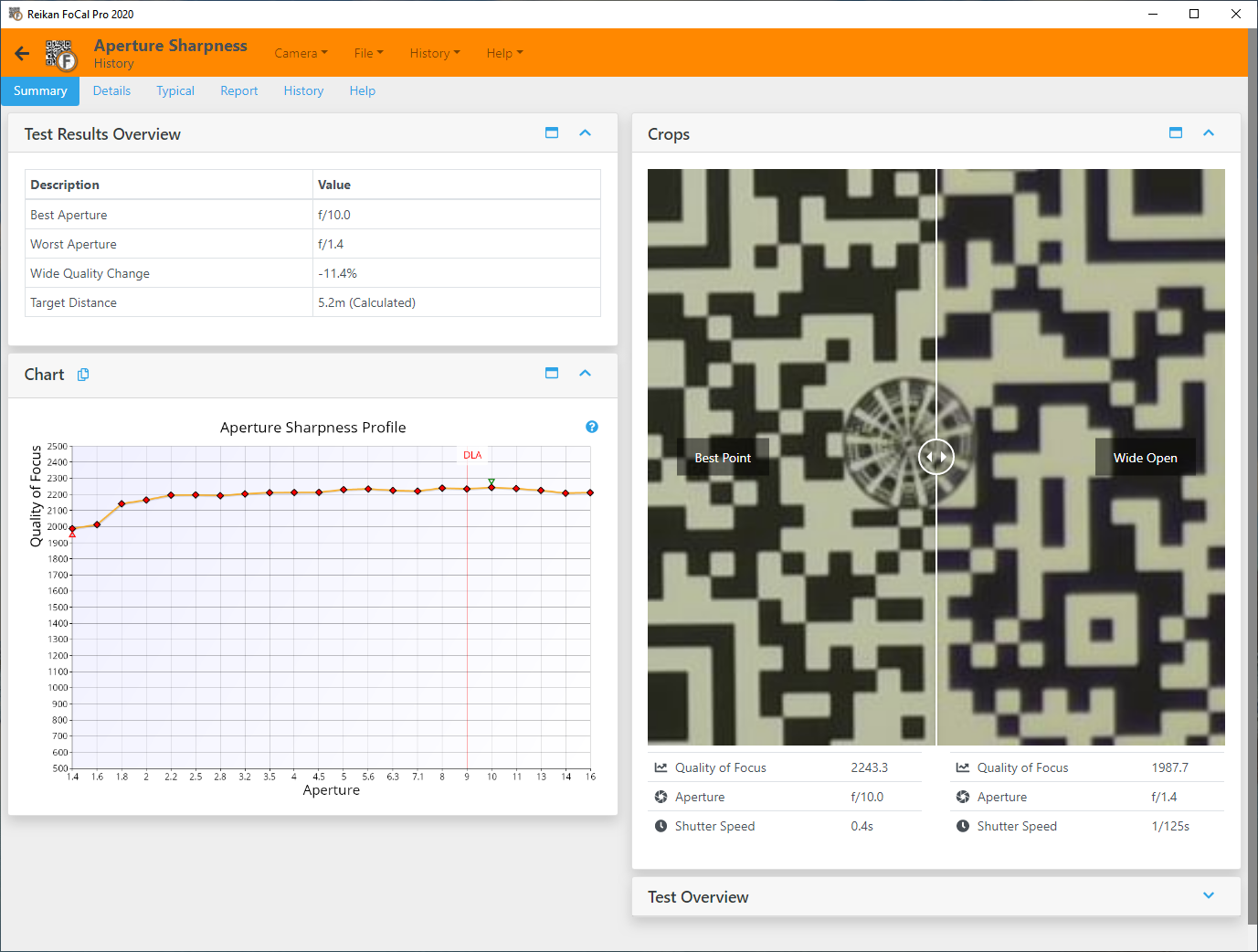Collapse the Chart panel

[586, 373]
